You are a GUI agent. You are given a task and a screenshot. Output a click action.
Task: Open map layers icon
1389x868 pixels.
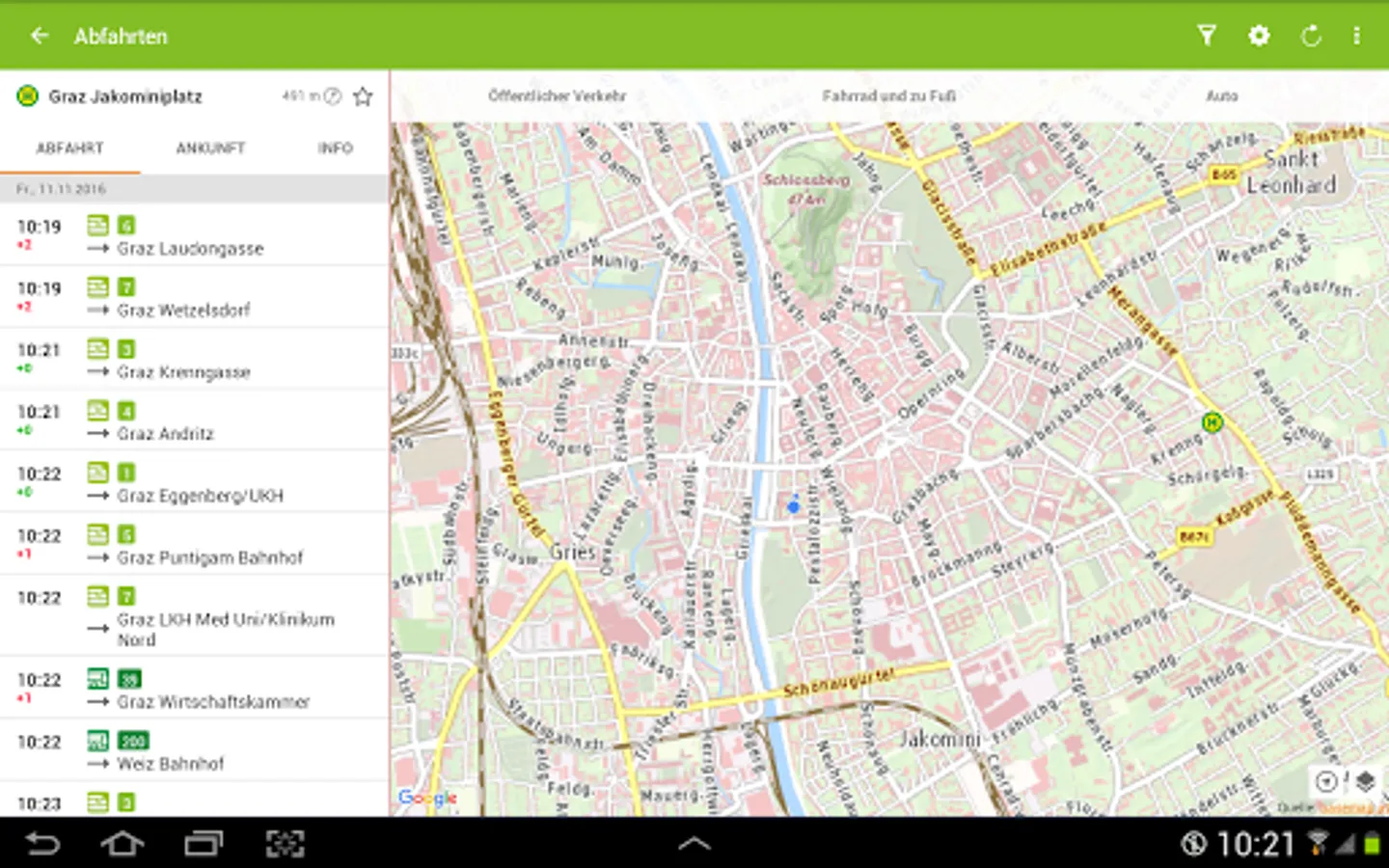click(x=1365, y=780)
